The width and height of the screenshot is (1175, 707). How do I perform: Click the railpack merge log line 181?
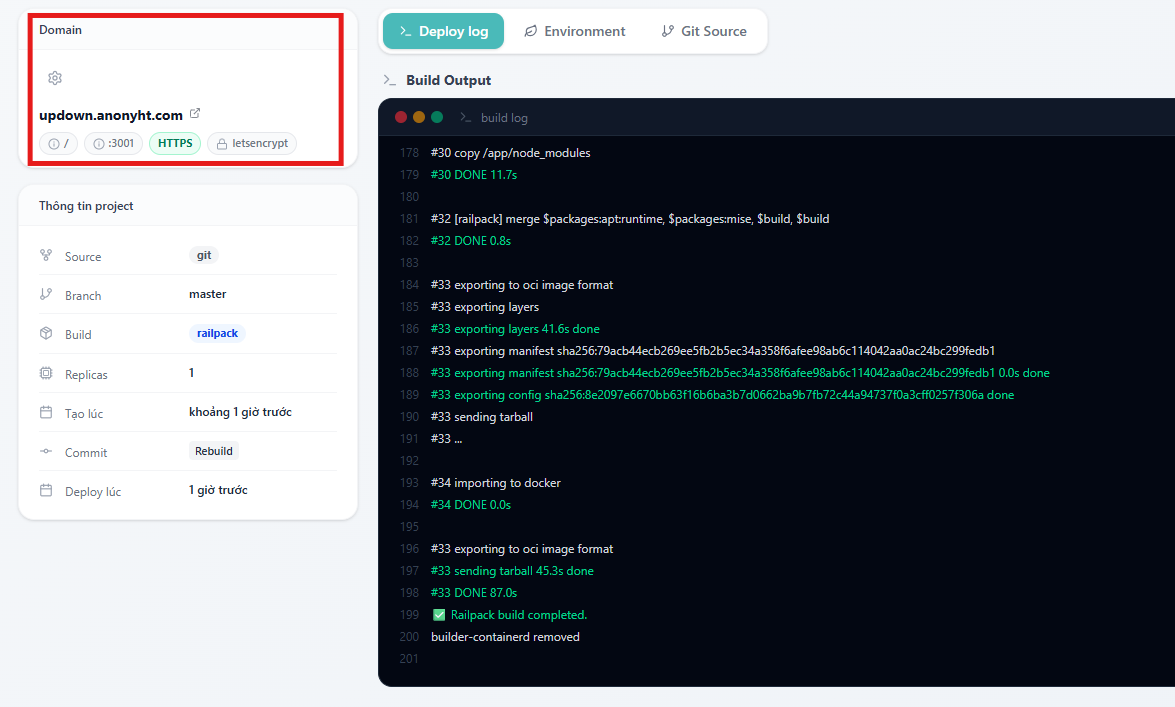[x=630, y=219]
